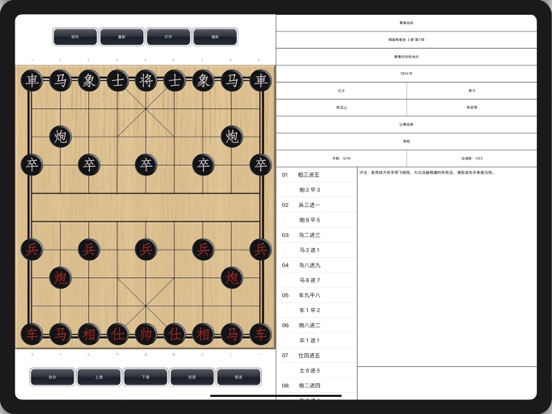The image size is (552, 414).
Task: Click the 黑方 black side header cell
Action: pyautogui.click(x=472, y=91)
